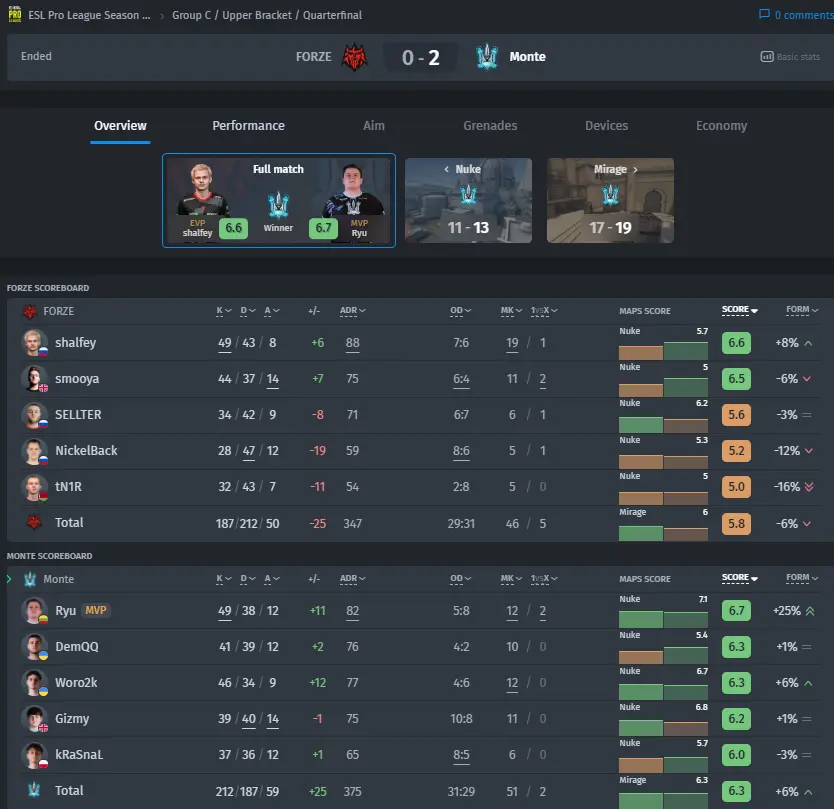The width and height of the screenshot is (834, 809).
Task: Click the comments speech bubble icon
Action: pos(764,14)
